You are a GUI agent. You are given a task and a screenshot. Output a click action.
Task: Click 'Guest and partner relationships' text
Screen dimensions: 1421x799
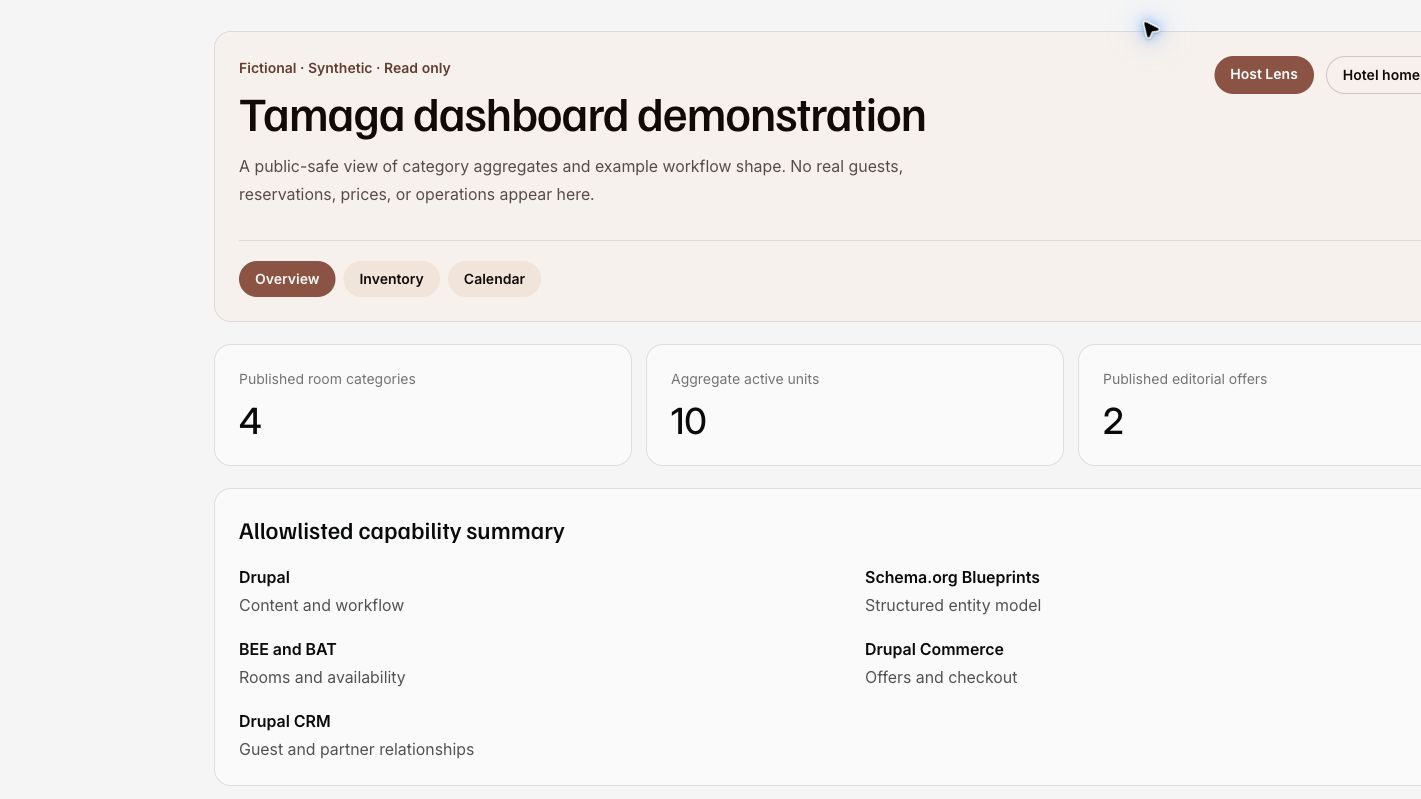point(356,749)
